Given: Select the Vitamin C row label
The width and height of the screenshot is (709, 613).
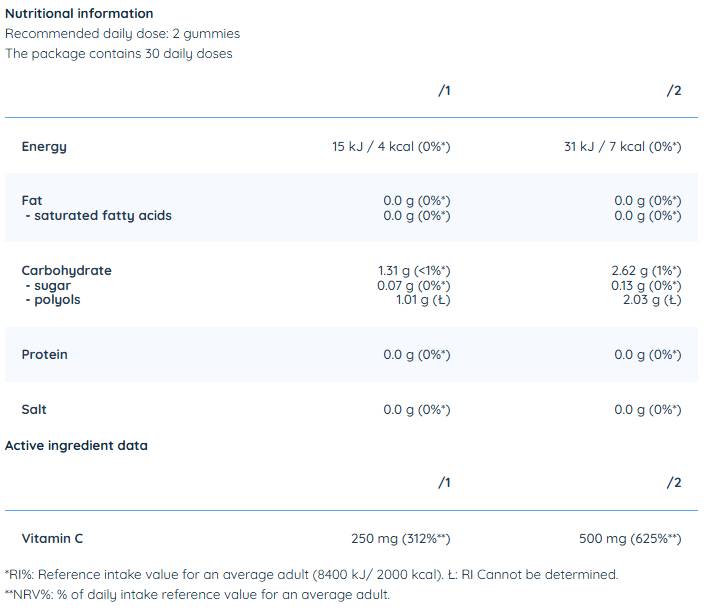Looking at the screenshot, I should coord(52,539).
